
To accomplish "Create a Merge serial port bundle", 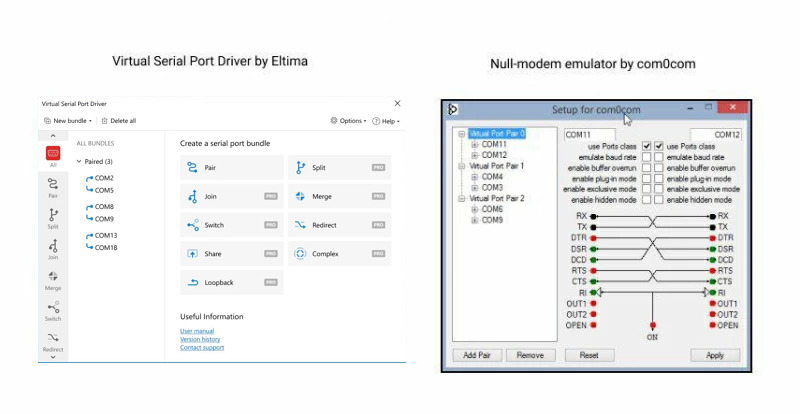I will pyautogui.click(x=339, y=196).
